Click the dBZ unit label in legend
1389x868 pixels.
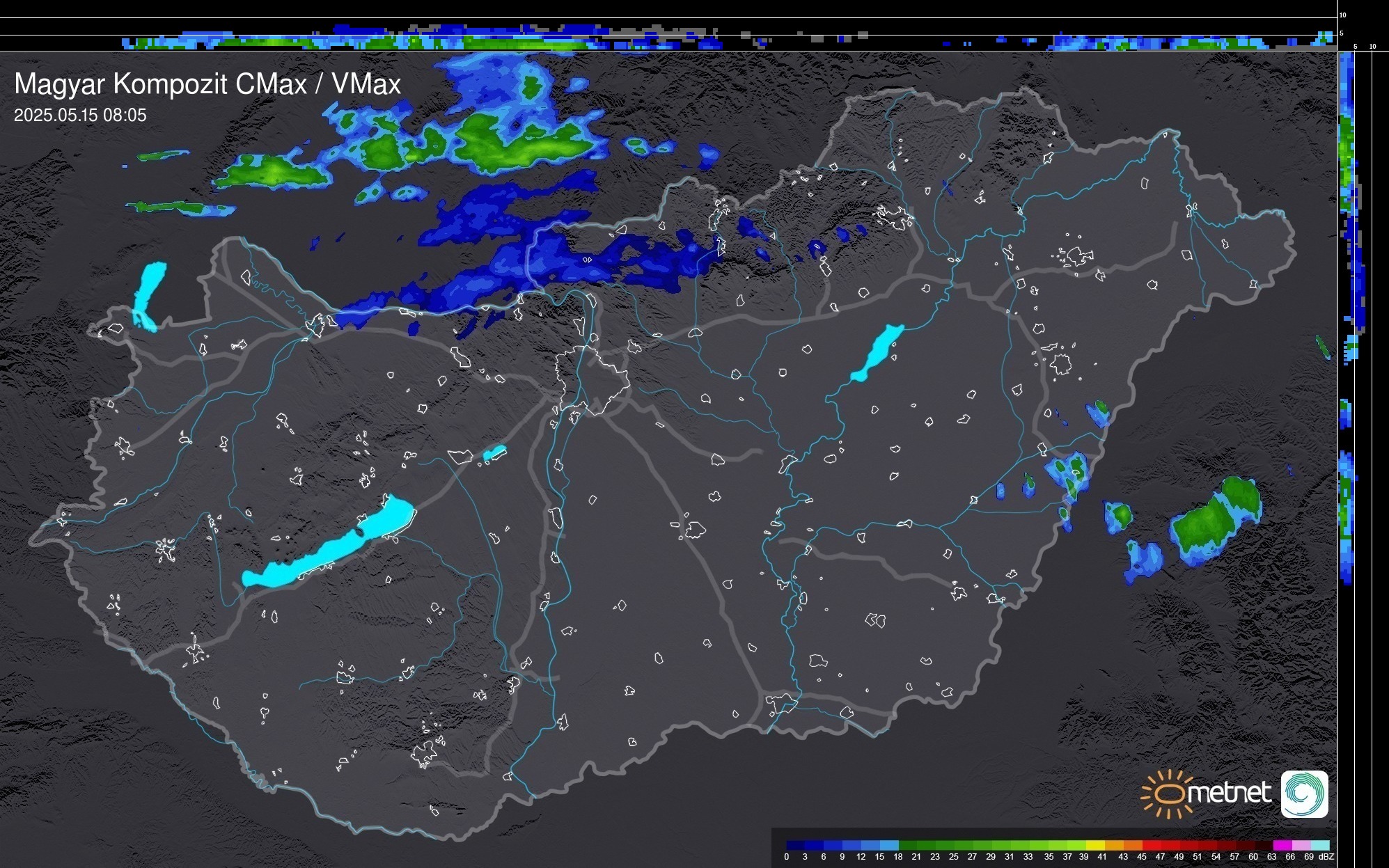(x=1326, y=857)
